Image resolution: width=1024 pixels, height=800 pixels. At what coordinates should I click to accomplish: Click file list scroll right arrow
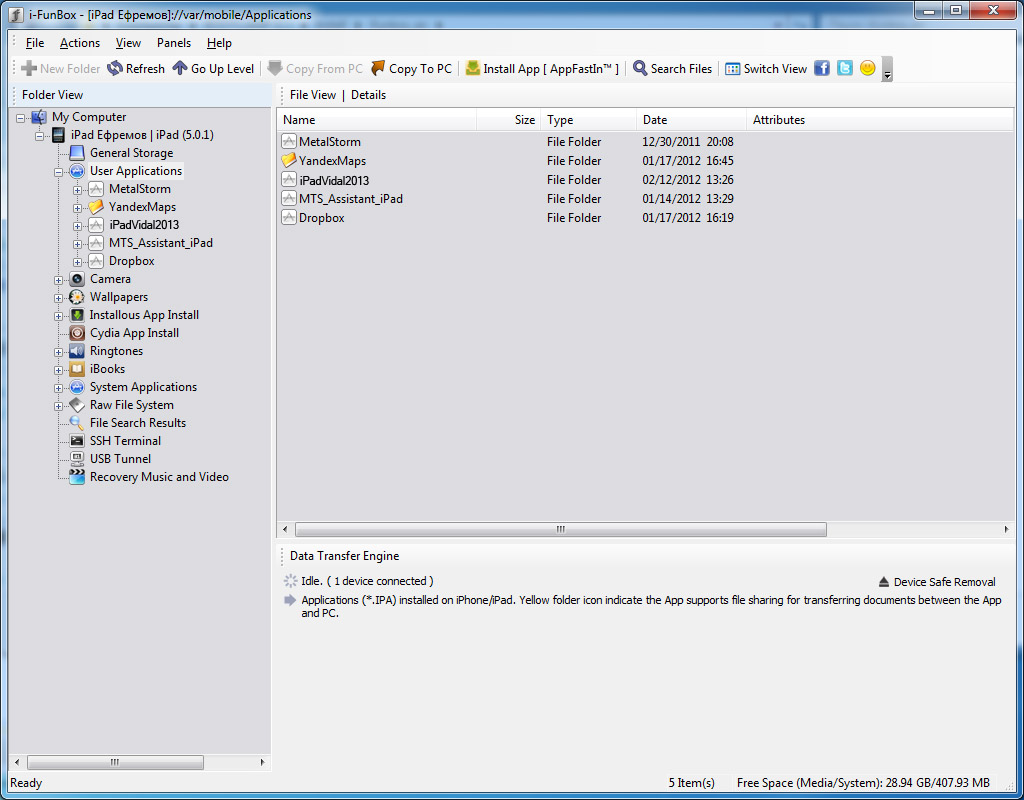1006,529
